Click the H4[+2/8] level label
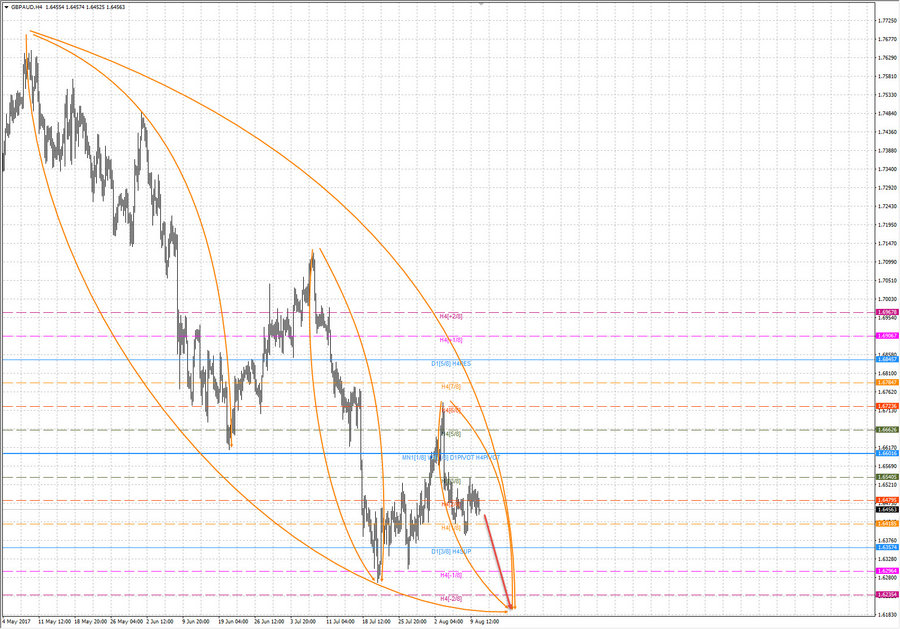Screen dimensions: 900x629 pos(451,316)
